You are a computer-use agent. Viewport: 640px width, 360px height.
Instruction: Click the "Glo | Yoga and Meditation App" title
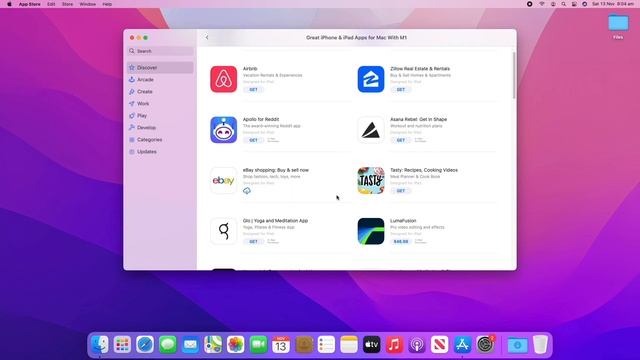[x=275, y=220]
